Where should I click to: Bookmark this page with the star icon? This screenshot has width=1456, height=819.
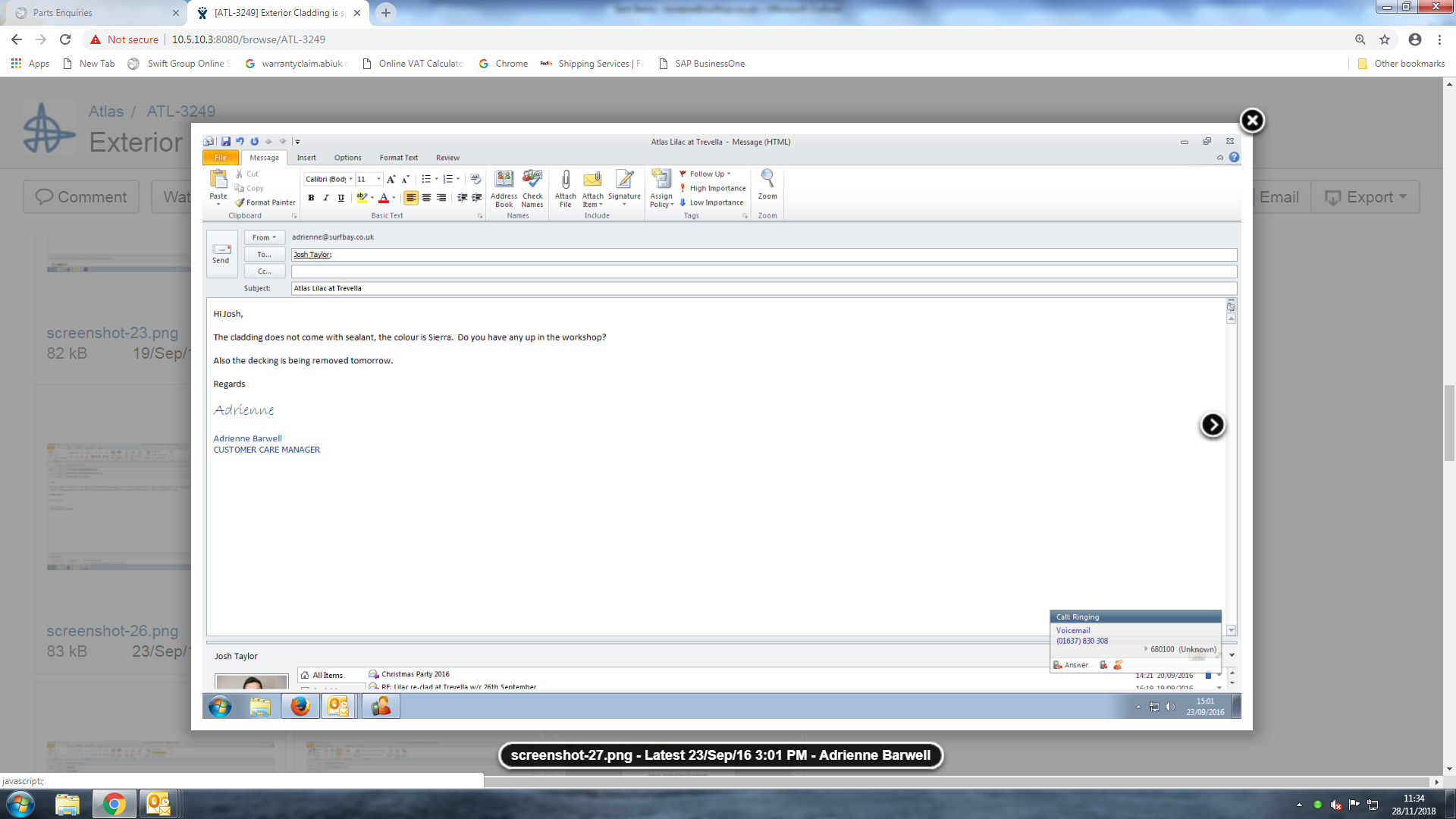tap(1385, 39)
